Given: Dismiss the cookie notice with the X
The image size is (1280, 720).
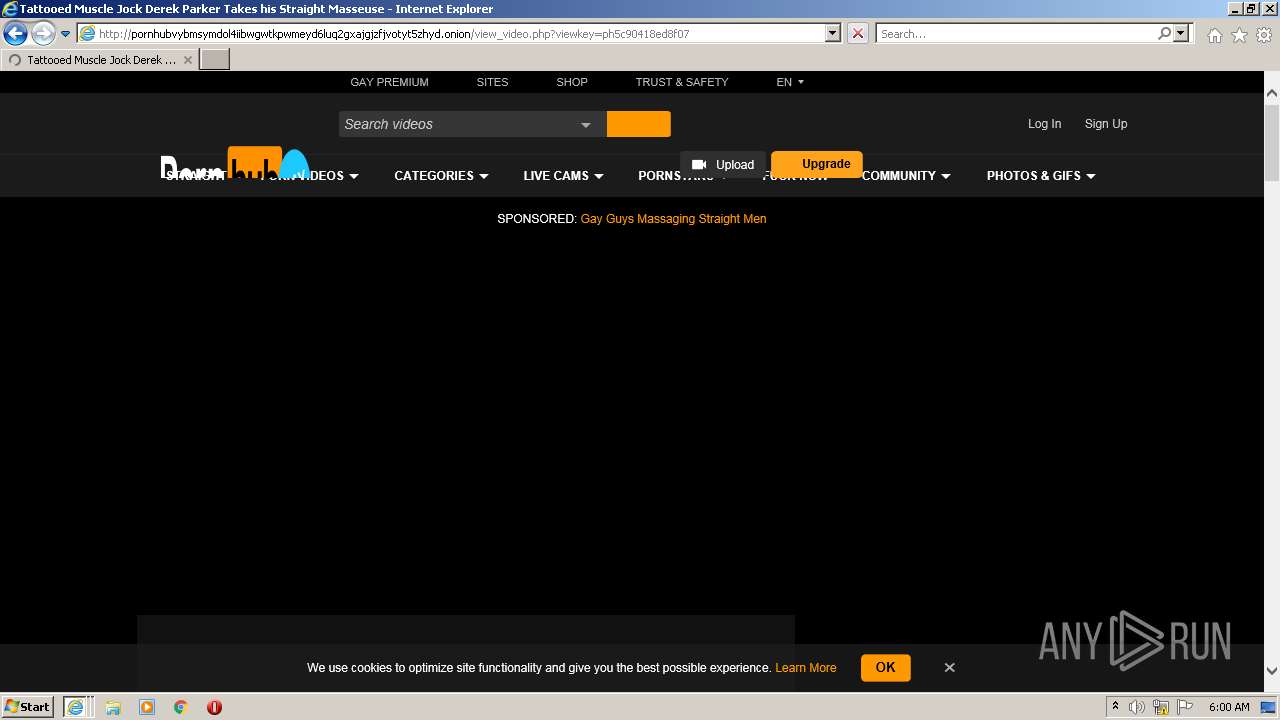Looking at the screenshot, I should coord(950,667).
